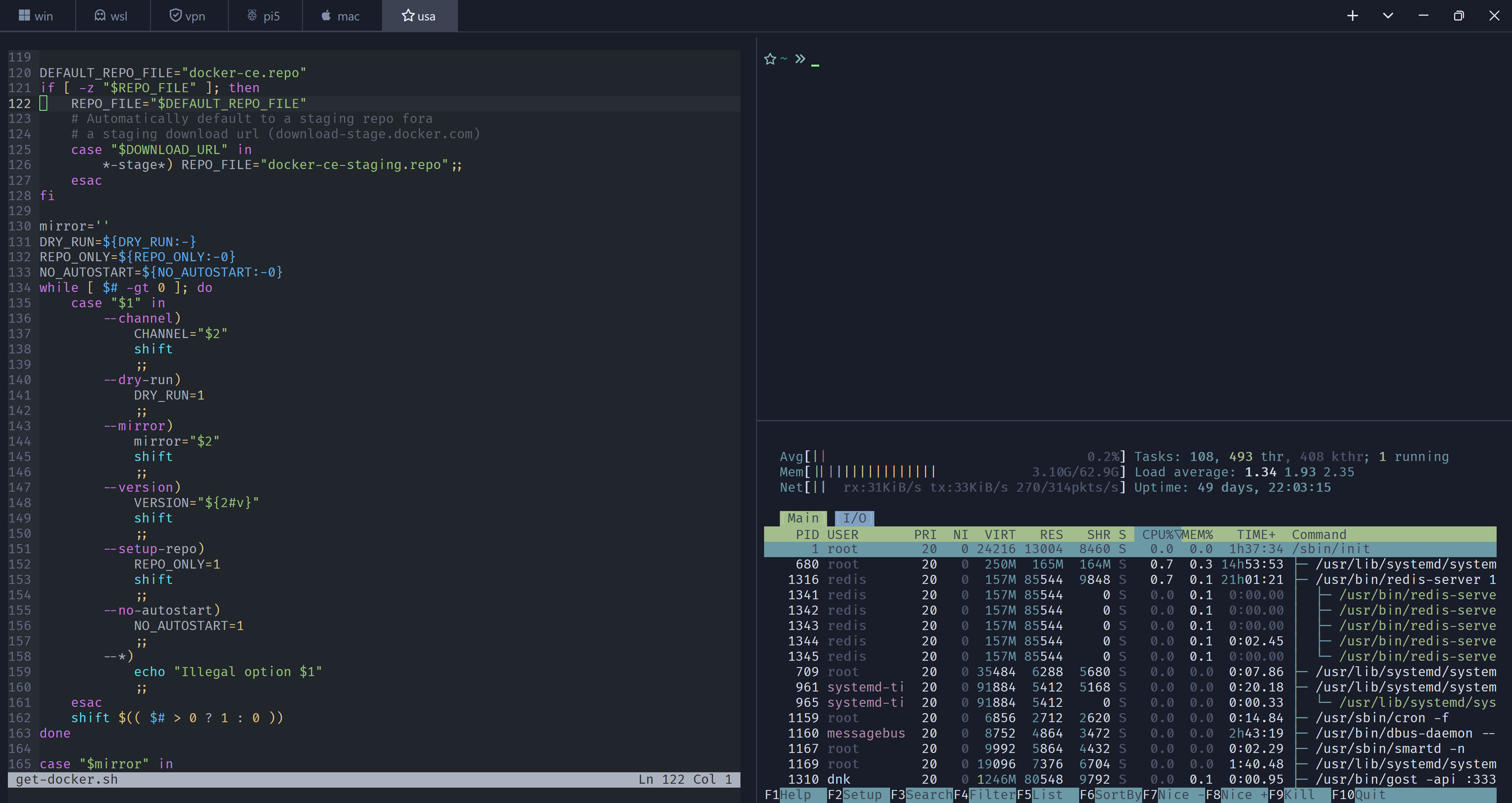Toggle F5 List view in htop
The height and width of the screenshot is (803, 1512).
pyautogui.click(x=1047, y=795)
